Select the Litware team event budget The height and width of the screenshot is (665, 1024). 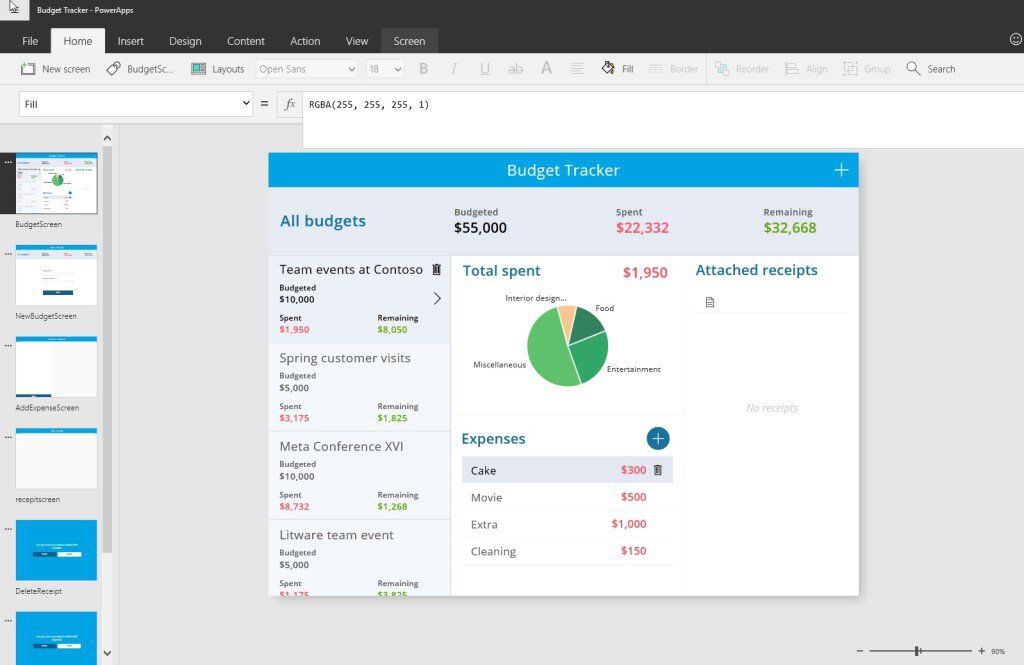tap(359, 559)
